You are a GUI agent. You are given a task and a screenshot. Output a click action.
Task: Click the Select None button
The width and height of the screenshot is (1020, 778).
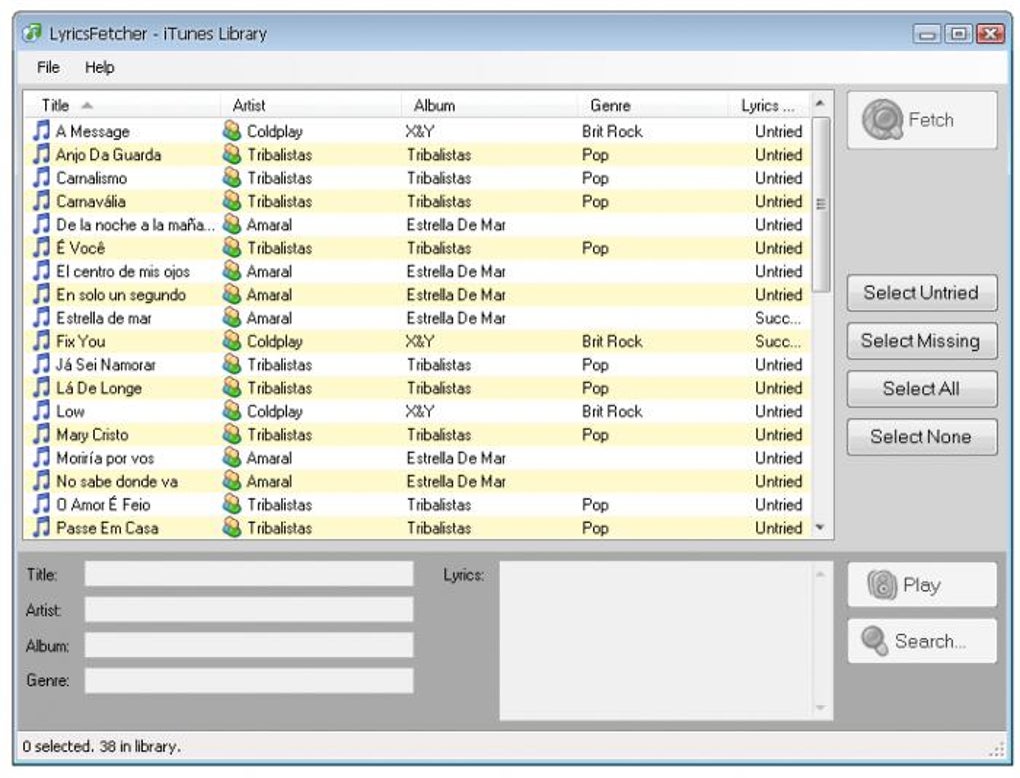pyautogui.click(x=922, y=436)
